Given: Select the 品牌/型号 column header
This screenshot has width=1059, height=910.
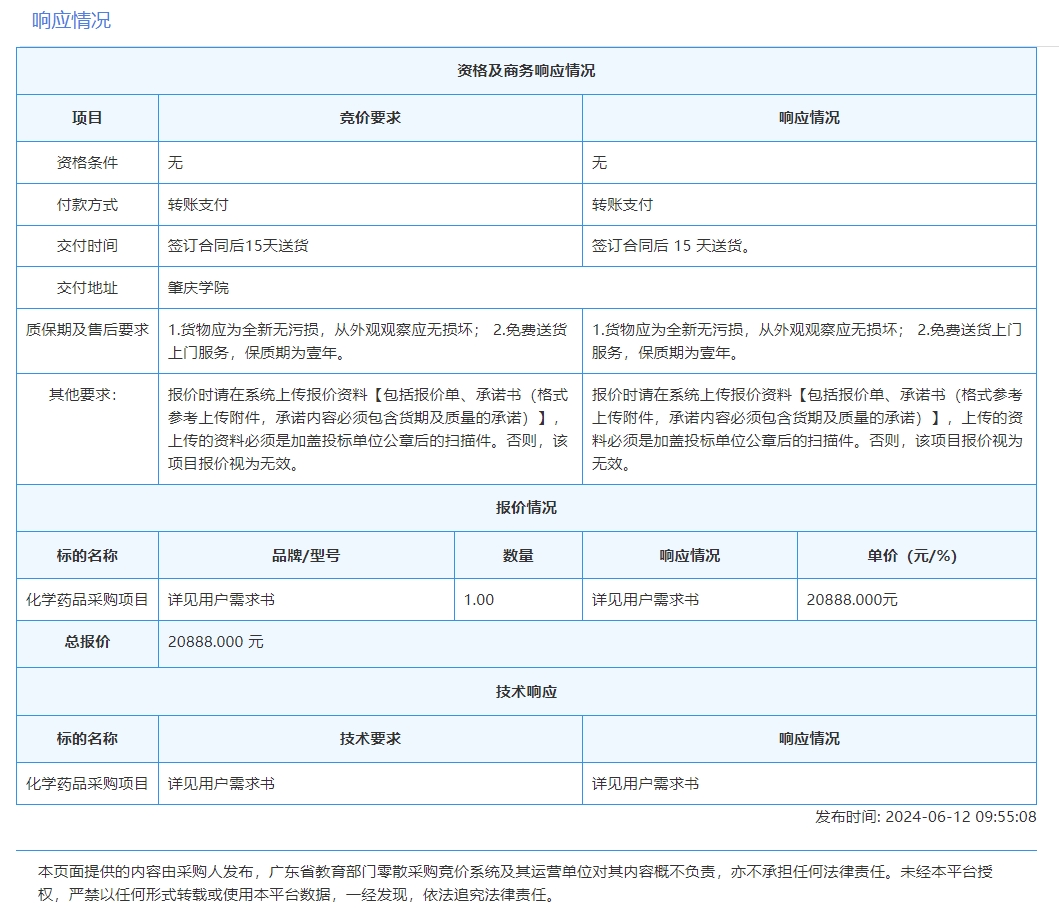Looking at the screenshot, I should pos(306,555).
